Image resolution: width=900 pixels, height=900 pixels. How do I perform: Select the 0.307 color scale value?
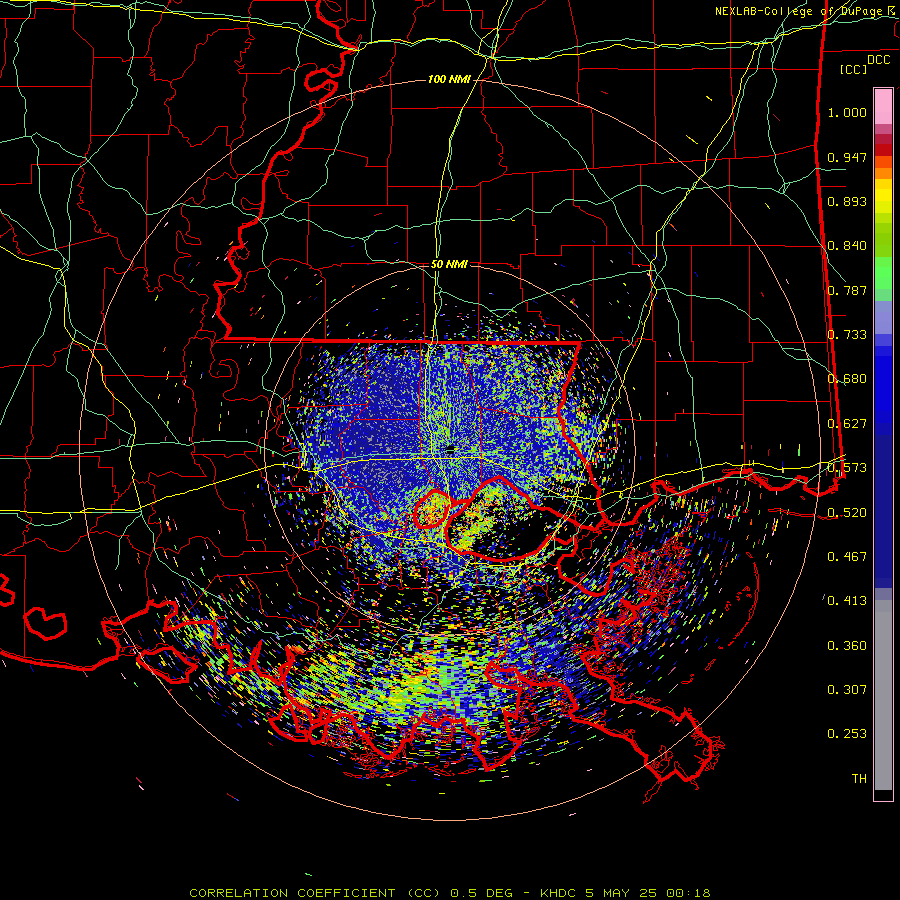coord(847,690)
